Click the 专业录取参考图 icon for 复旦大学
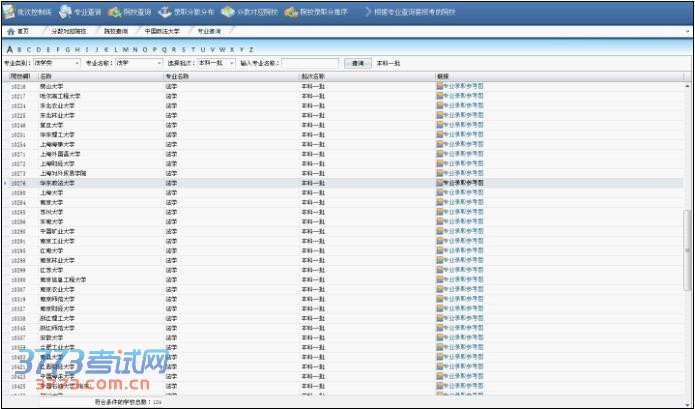The image size is (695, 409). click(x=441, y=125)
